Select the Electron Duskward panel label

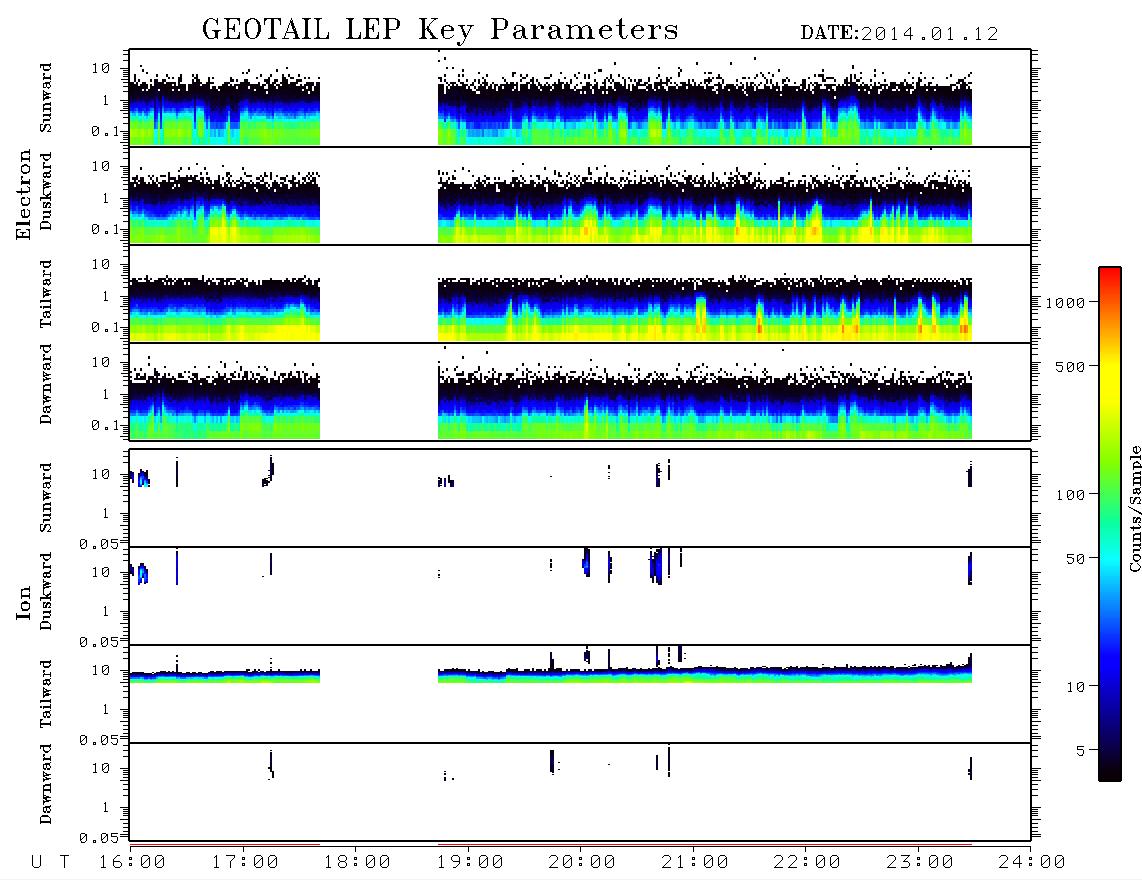[46, 191]
